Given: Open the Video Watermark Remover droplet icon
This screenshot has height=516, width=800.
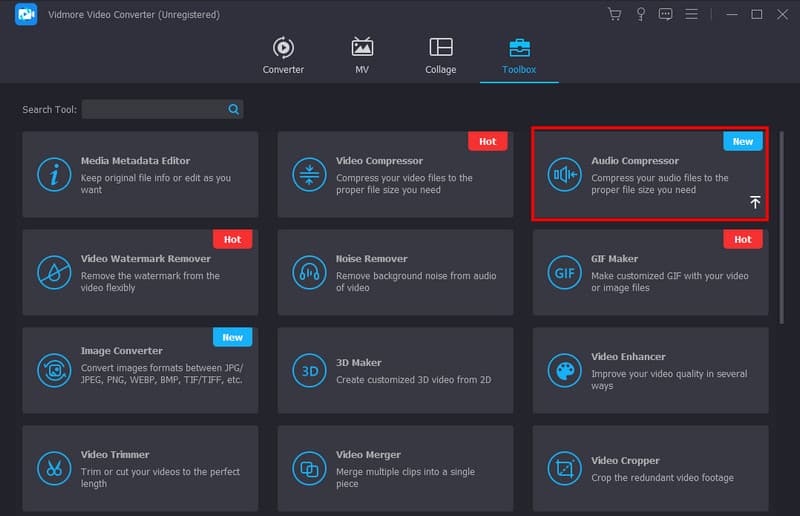Looking at the screenshot, I should 54,272.
